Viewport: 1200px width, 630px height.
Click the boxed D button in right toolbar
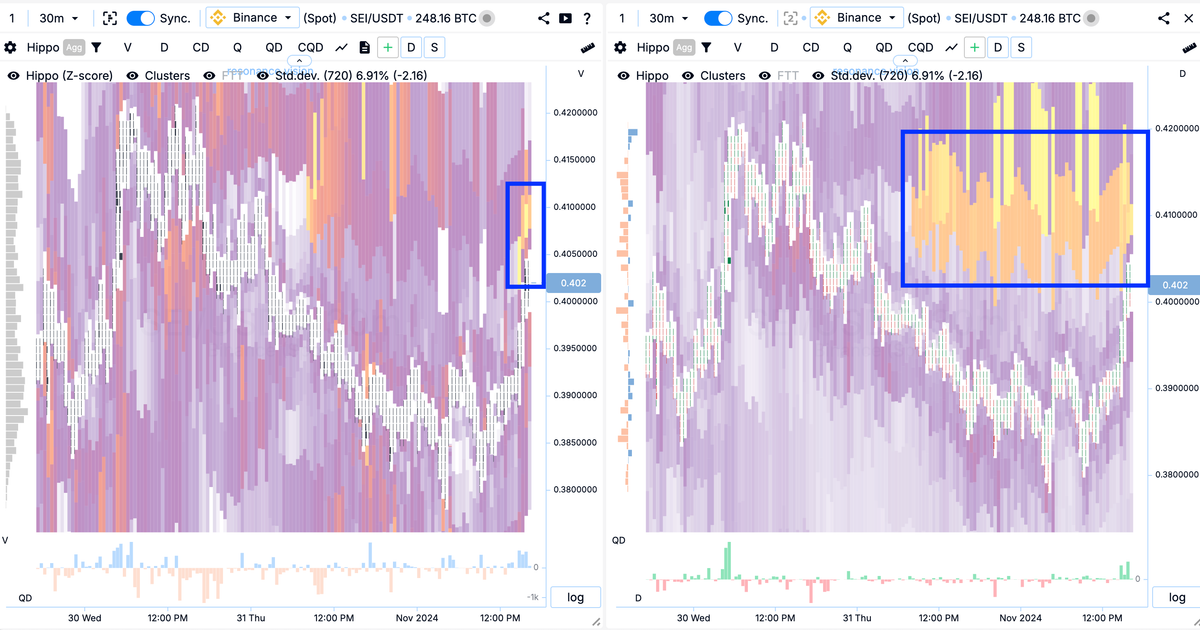[998, 47]
